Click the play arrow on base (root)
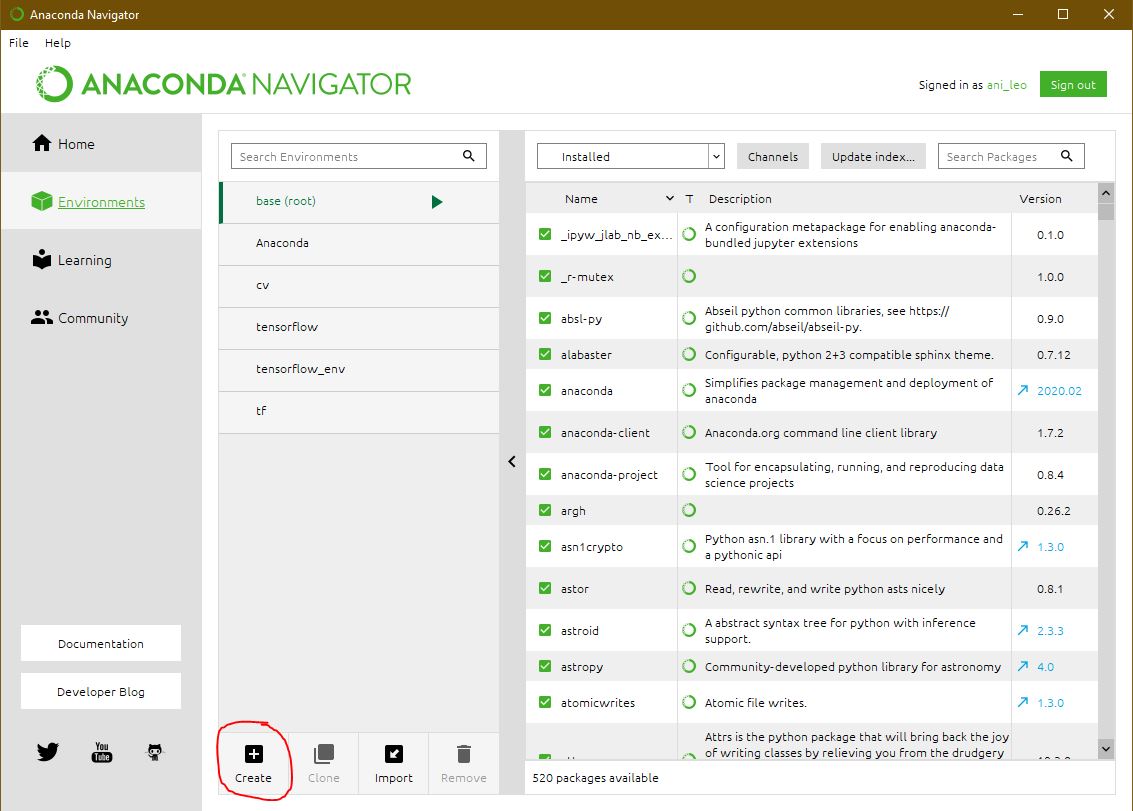The image size is (1133, 811). pos(436,202)
